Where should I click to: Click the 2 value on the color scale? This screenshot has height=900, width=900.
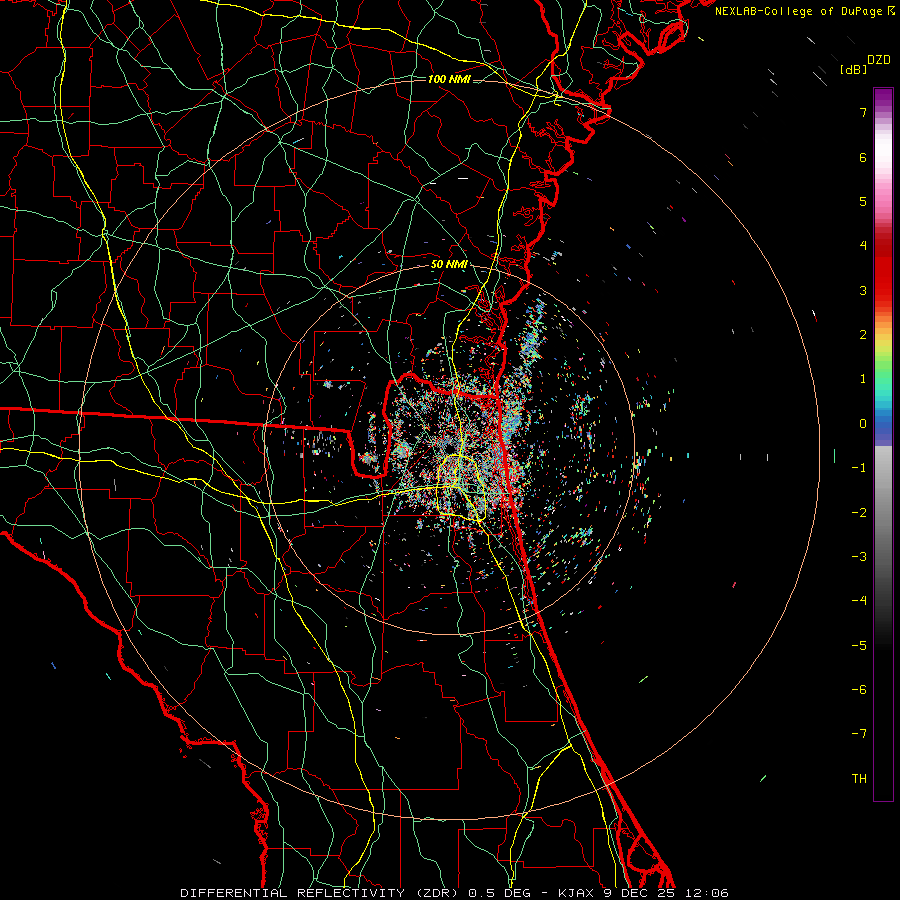pyautogui.click(x=863, y=335)
